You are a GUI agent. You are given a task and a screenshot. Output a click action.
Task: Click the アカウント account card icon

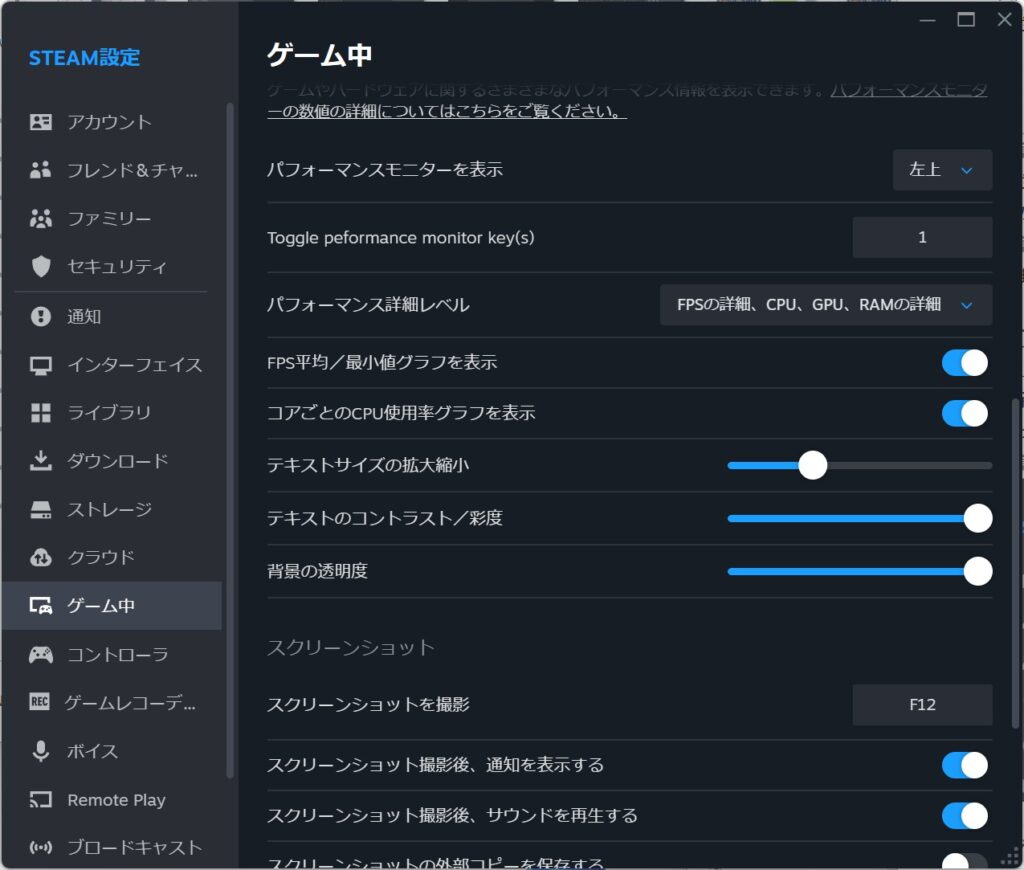pyautogui.click(x=40, y=122)
